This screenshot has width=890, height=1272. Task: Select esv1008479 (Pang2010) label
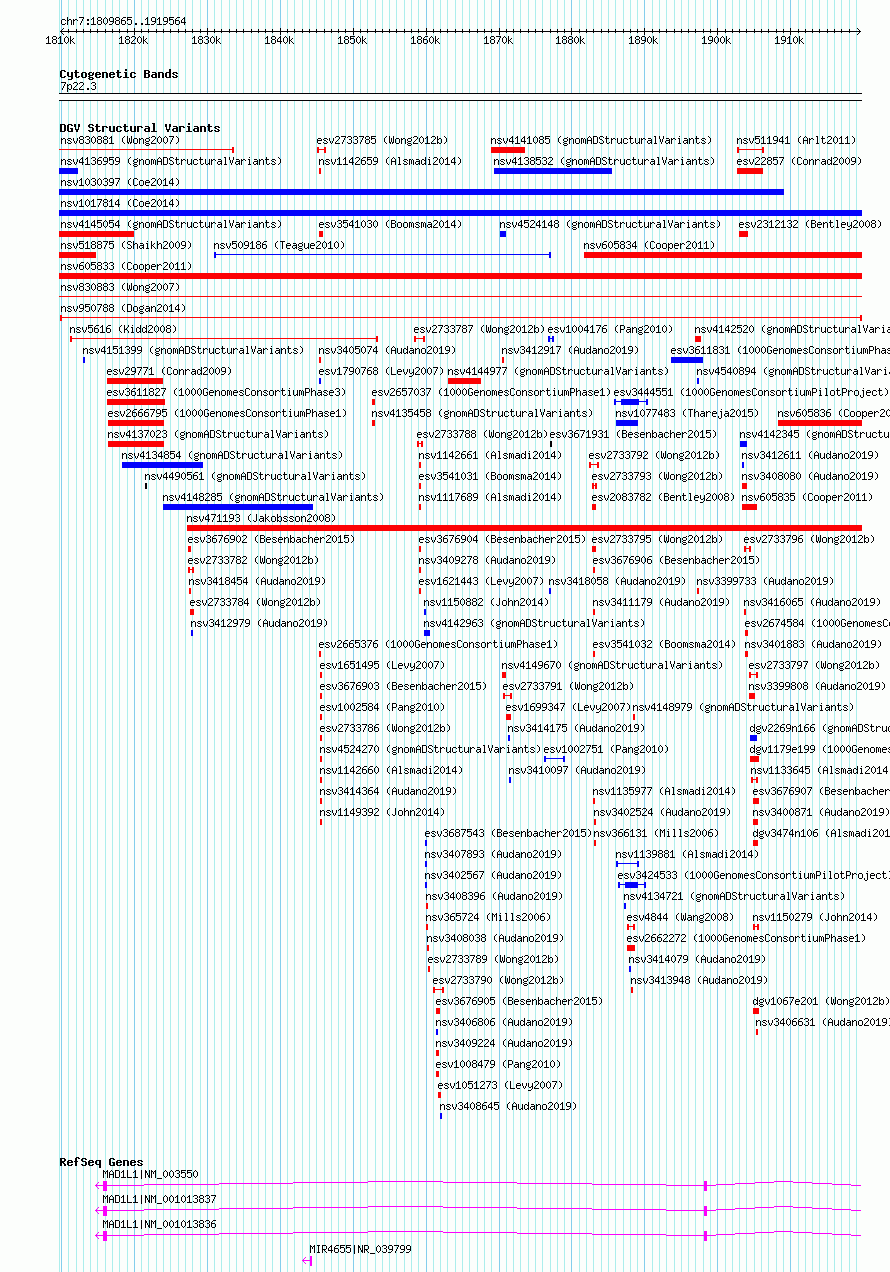coord(499,1064)
